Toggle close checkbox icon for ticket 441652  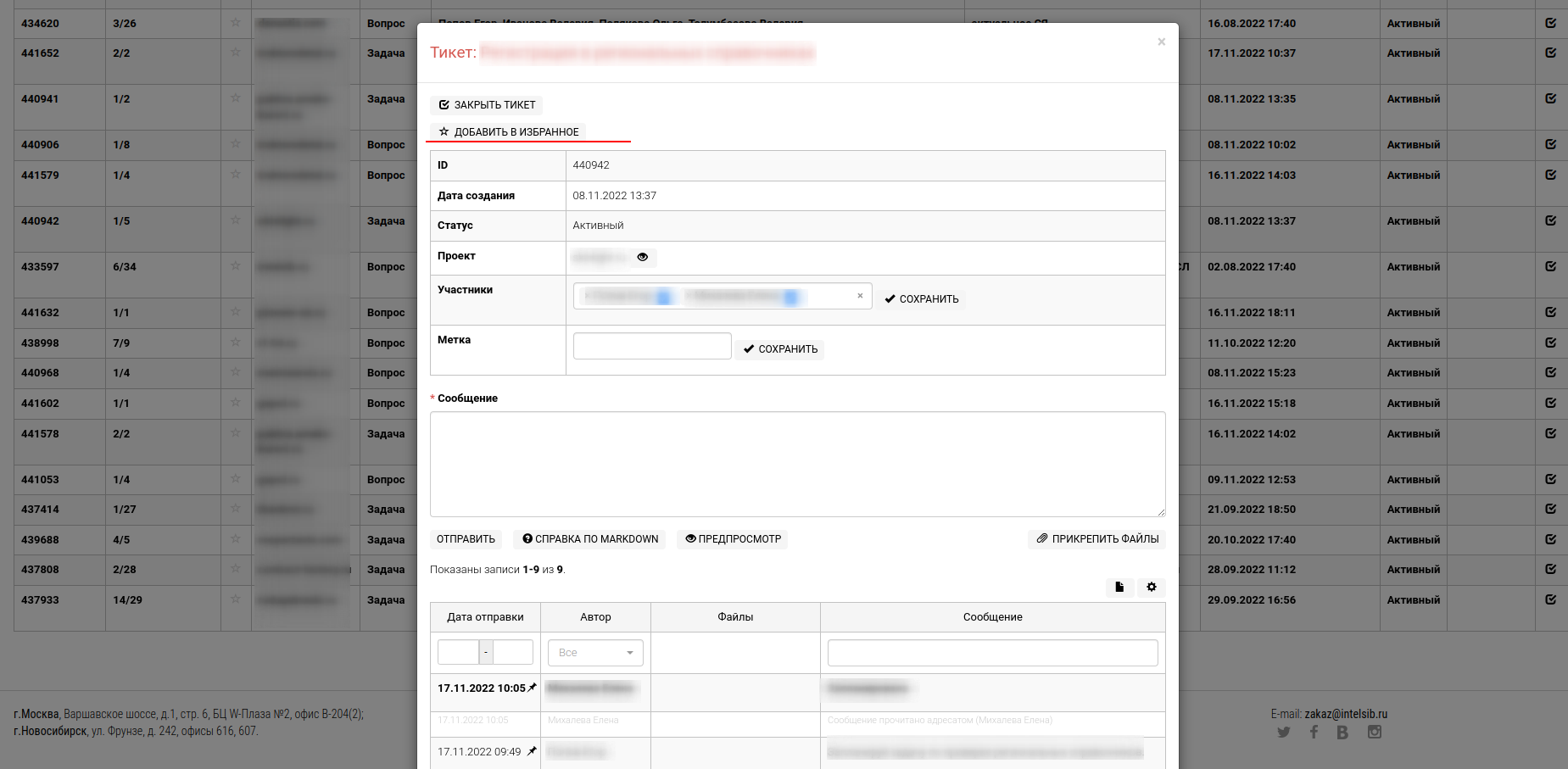coord(1550,53)
